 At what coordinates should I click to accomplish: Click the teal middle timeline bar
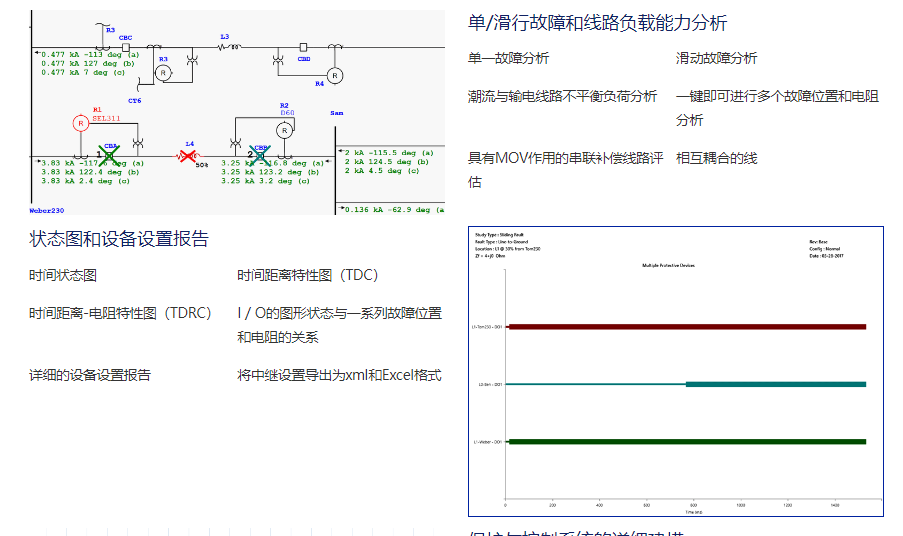tap(775, 384)
